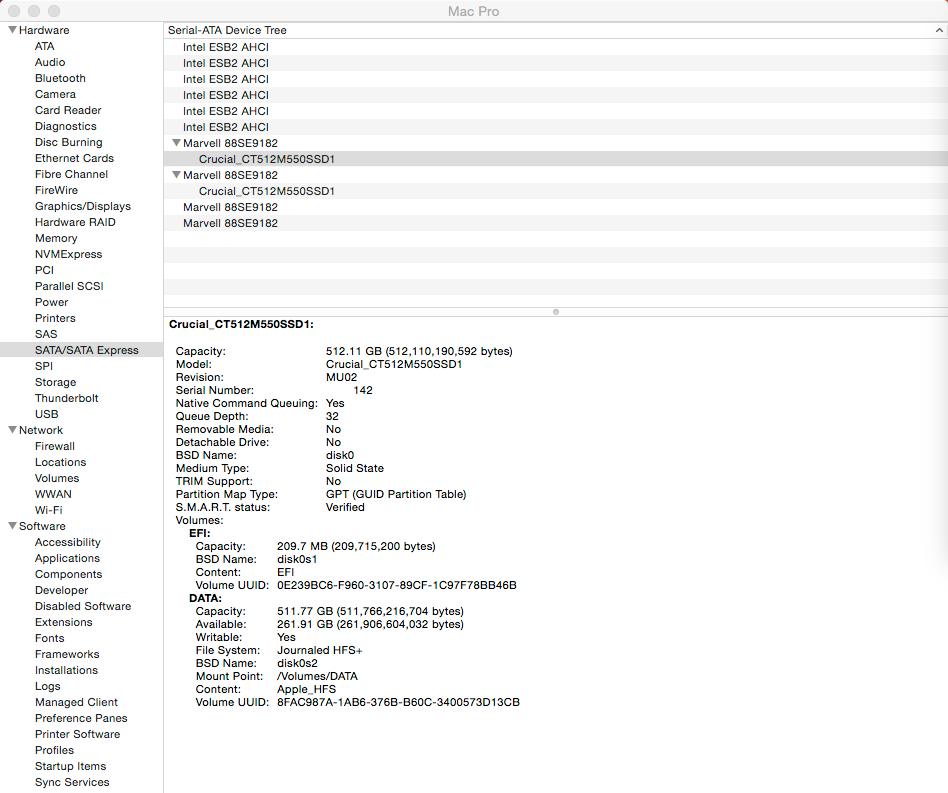The image size is (948, 793).
Task: Select Thunderbolt in the sidebar
Action: (x=67, y=398)
